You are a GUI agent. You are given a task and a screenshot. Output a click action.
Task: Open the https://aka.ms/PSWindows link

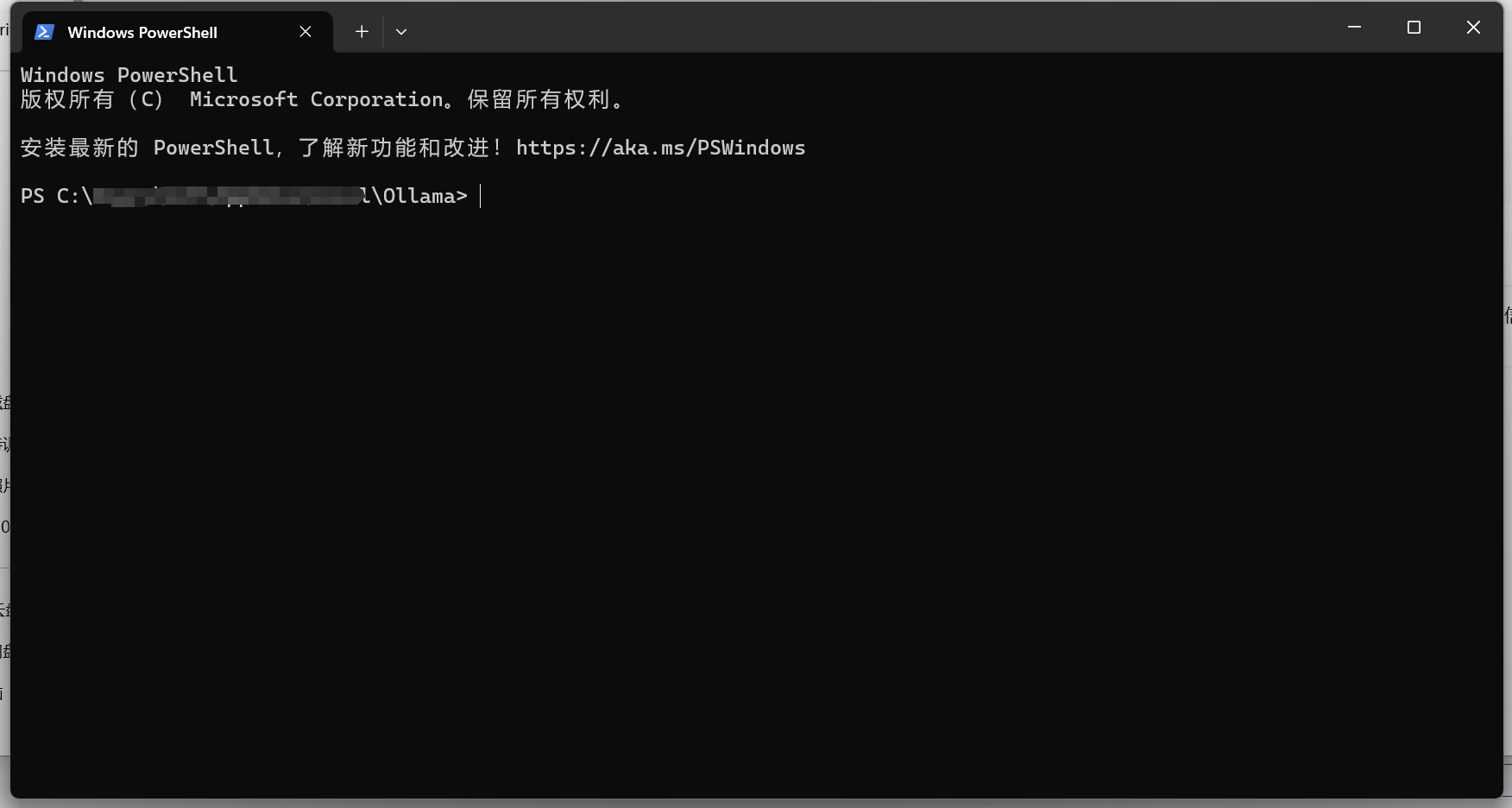[x=660, y=148]
